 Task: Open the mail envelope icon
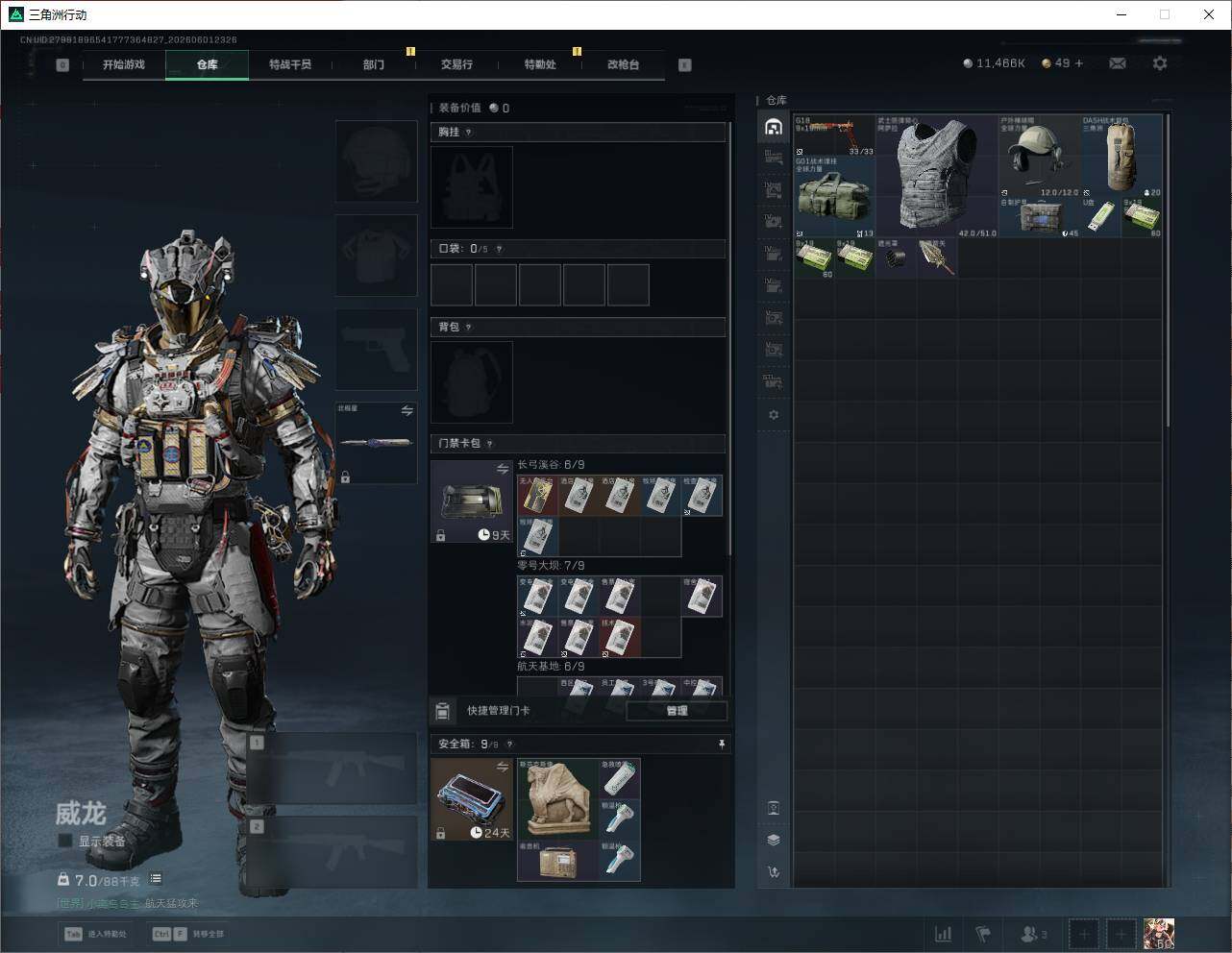(1118, 63)
